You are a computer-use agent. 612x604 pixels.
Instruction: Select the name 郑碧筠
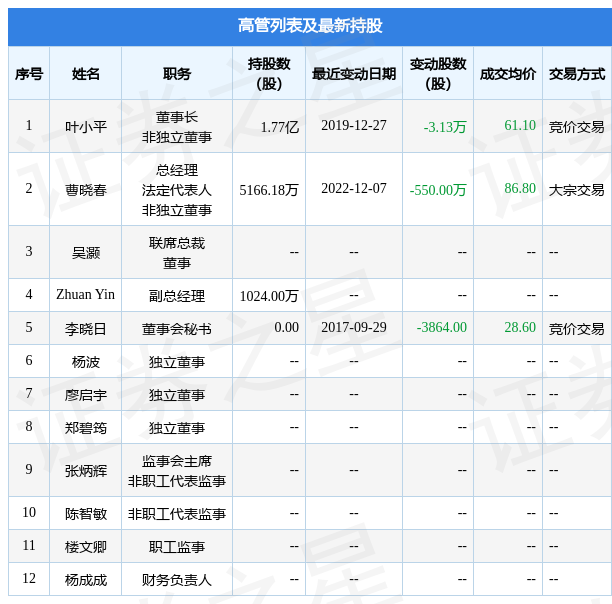pos(85,428)
